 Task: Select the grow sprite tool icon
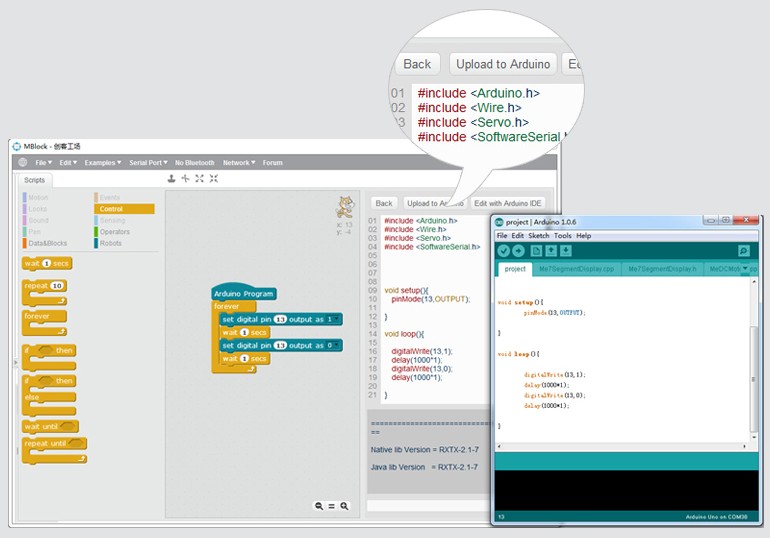pos(200,178)
